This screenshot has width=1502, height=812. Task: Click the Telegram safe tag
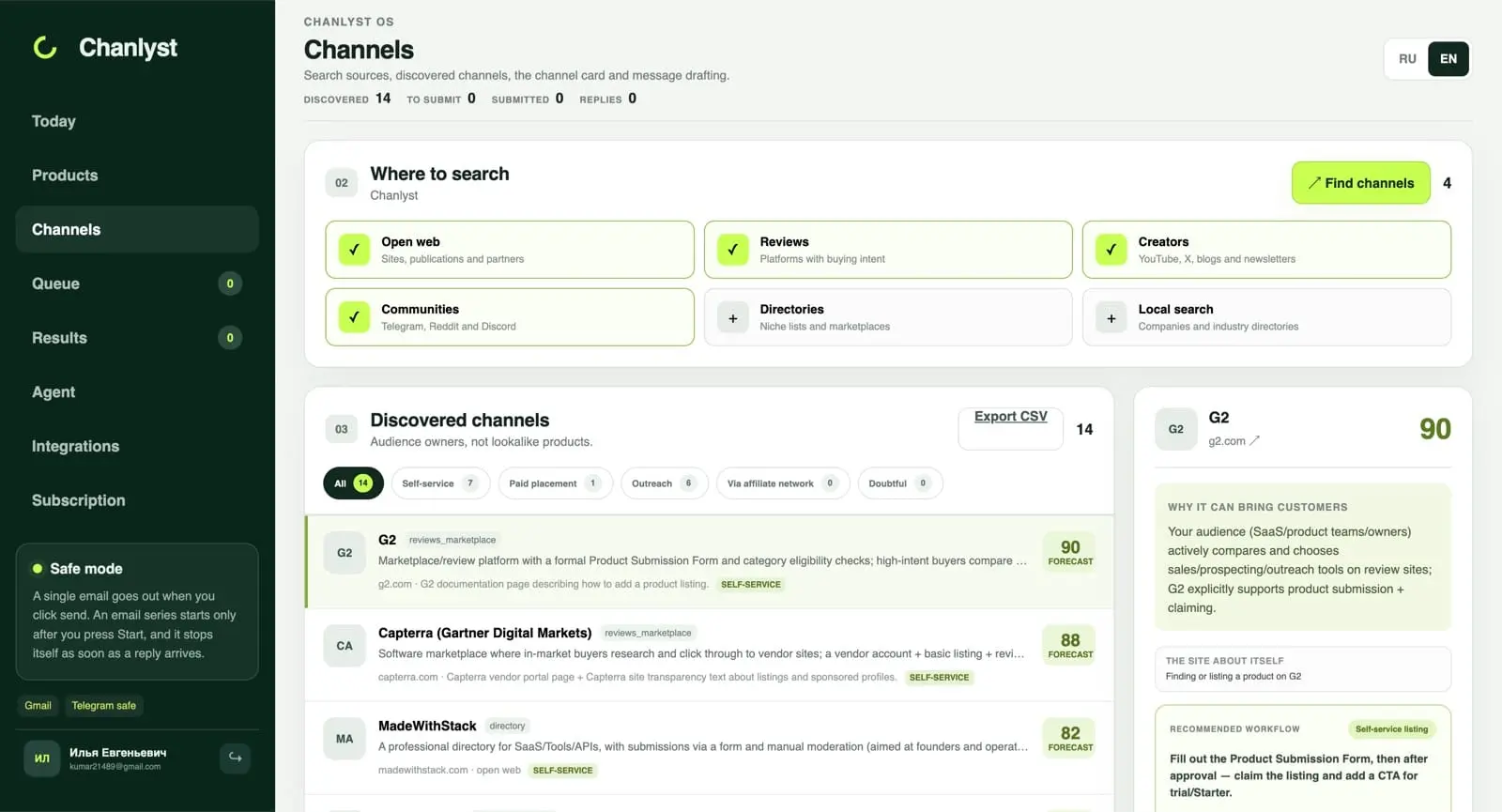tap(104, 706)
